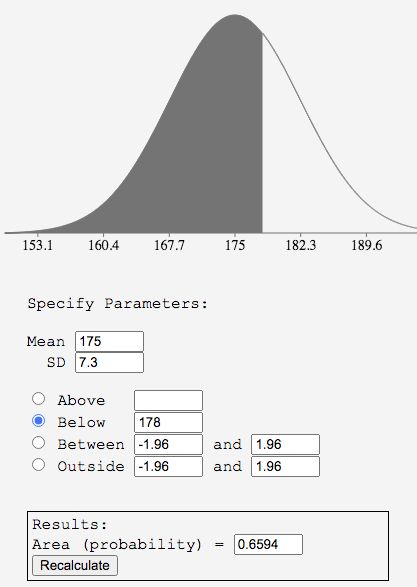The height and width of the screenshot is (587, 417).
Task: Click the Area probability result field
Action: [268, 544]
